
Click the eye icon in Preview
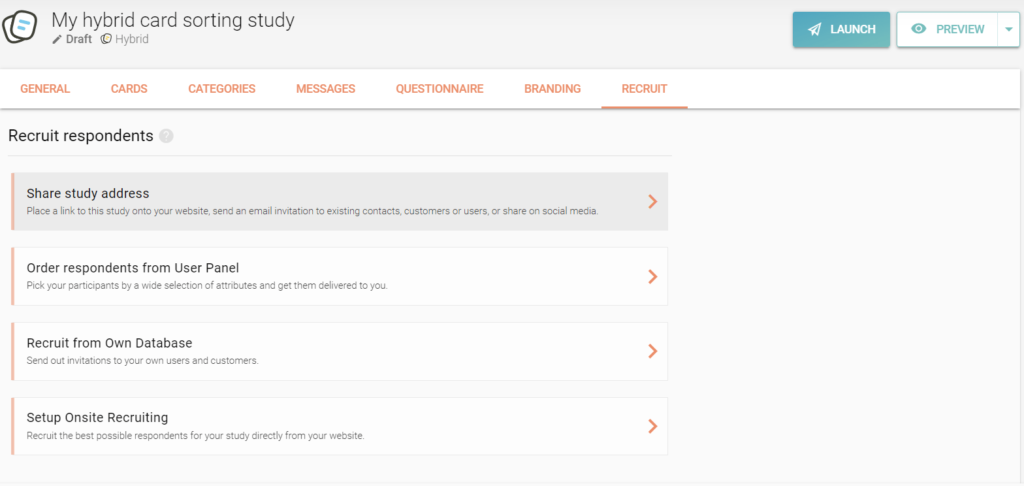918,30
